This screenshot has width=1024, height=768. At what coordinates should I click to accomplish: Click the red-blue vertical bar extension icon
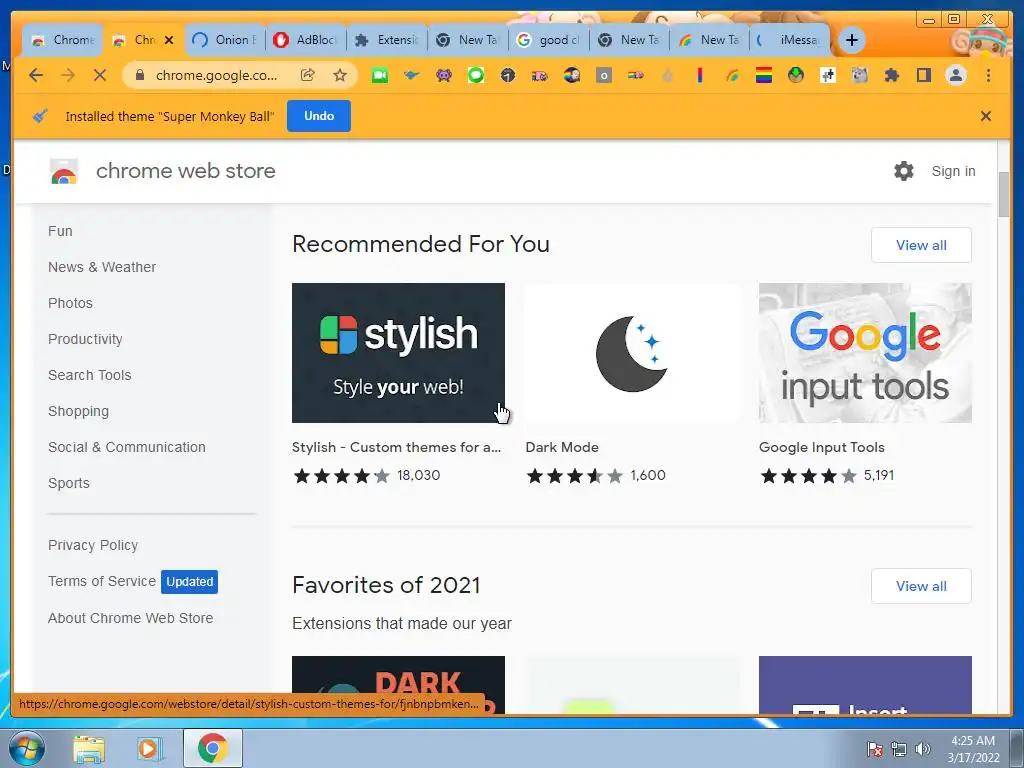699,76
